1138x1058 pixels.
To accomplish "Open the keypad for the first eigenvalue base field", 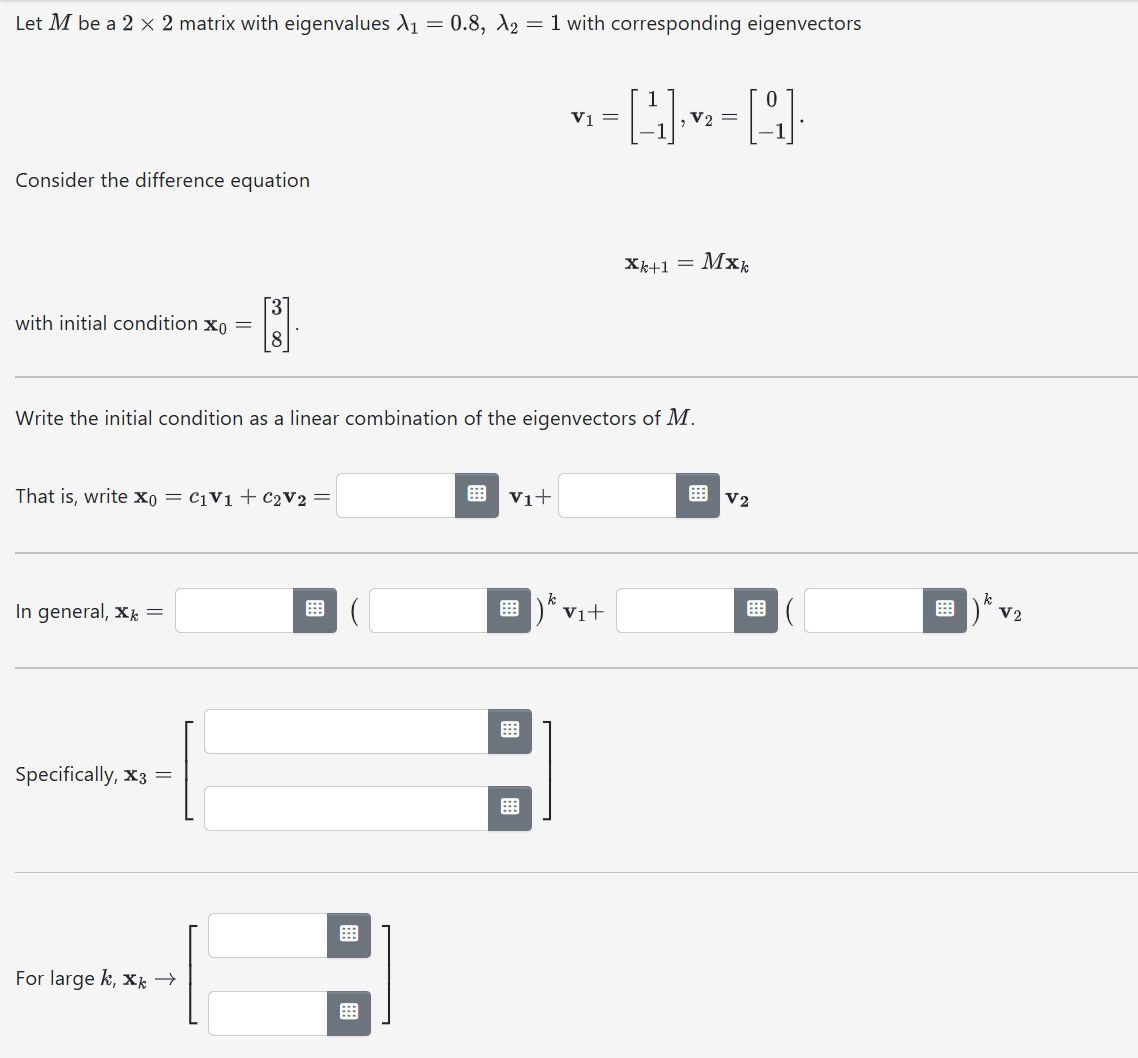I will (509, 610).
